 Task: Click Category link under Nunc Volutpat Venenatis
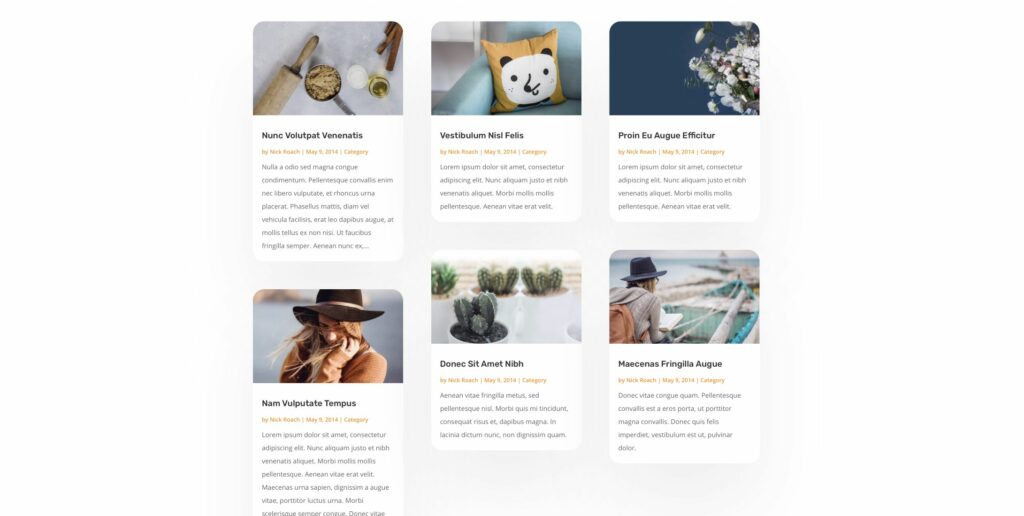(356, 152)
